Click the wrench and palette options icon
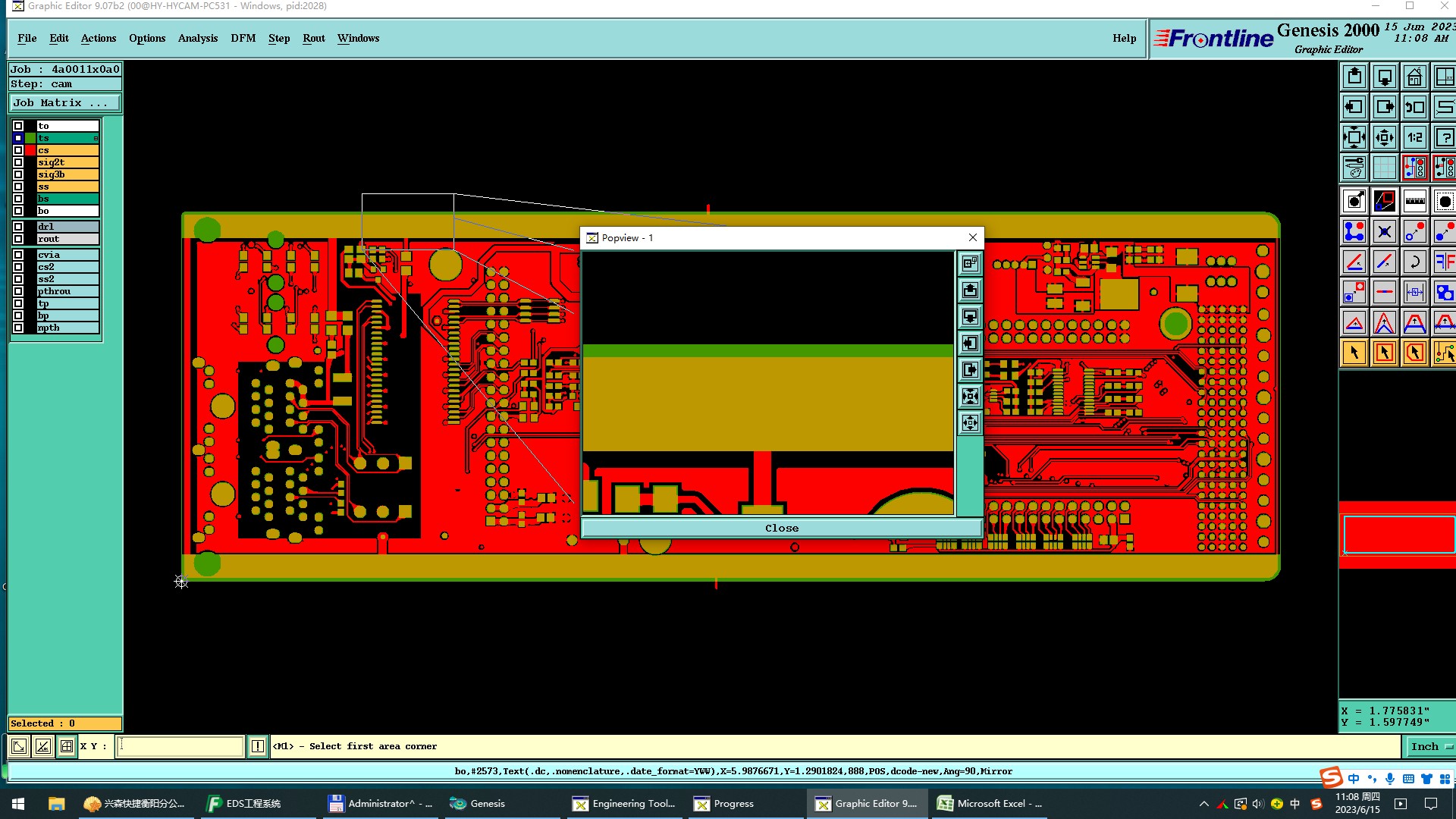 (1354, 168)
